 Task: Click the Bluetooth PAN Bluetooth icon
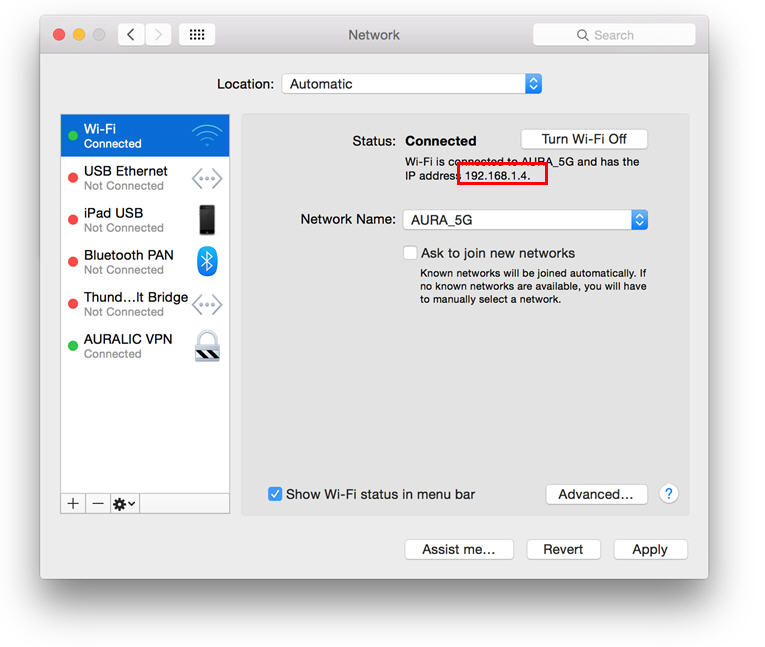pyautogui.click(x=207, y=262)
